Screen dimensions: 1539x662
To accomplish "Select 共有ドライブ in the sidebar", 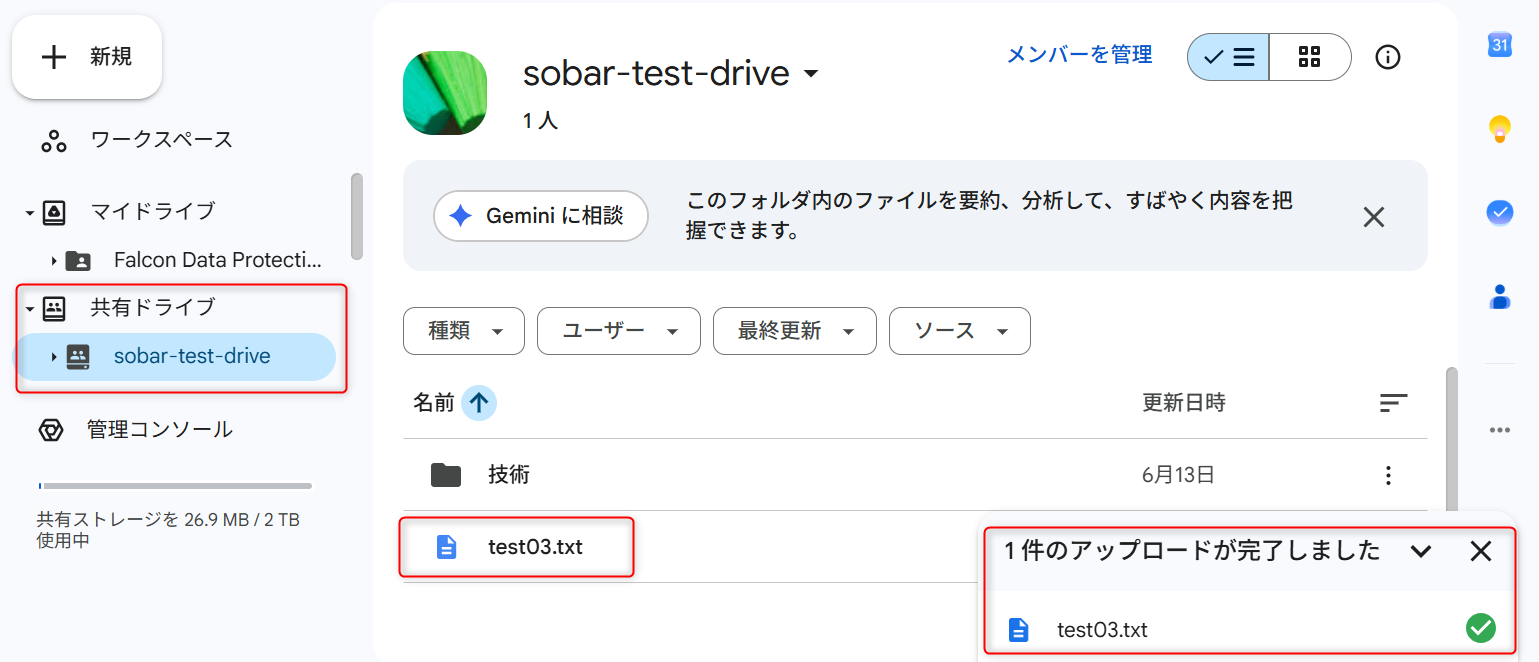I will point(152,307).
